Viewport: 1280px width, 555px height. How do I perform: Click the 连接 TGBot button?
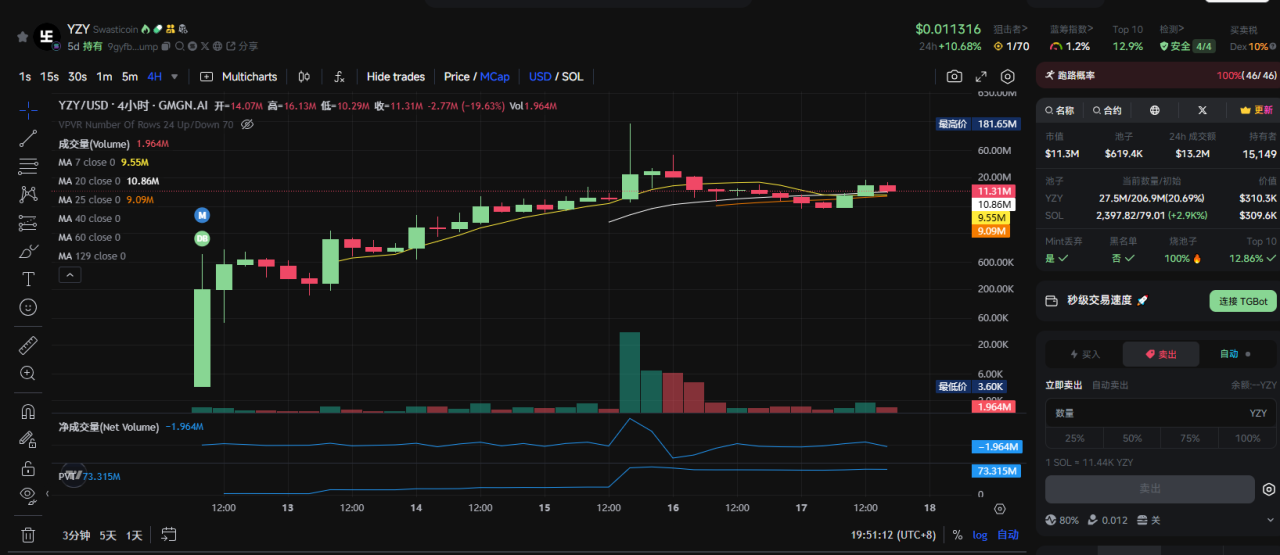click(1243, 301)
